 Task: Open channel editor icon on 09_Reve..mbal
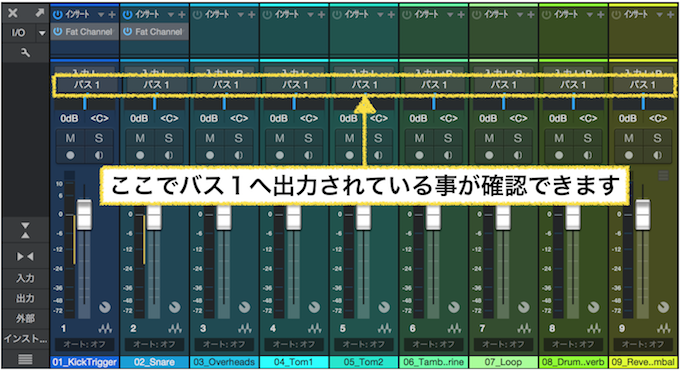[664, 328]
